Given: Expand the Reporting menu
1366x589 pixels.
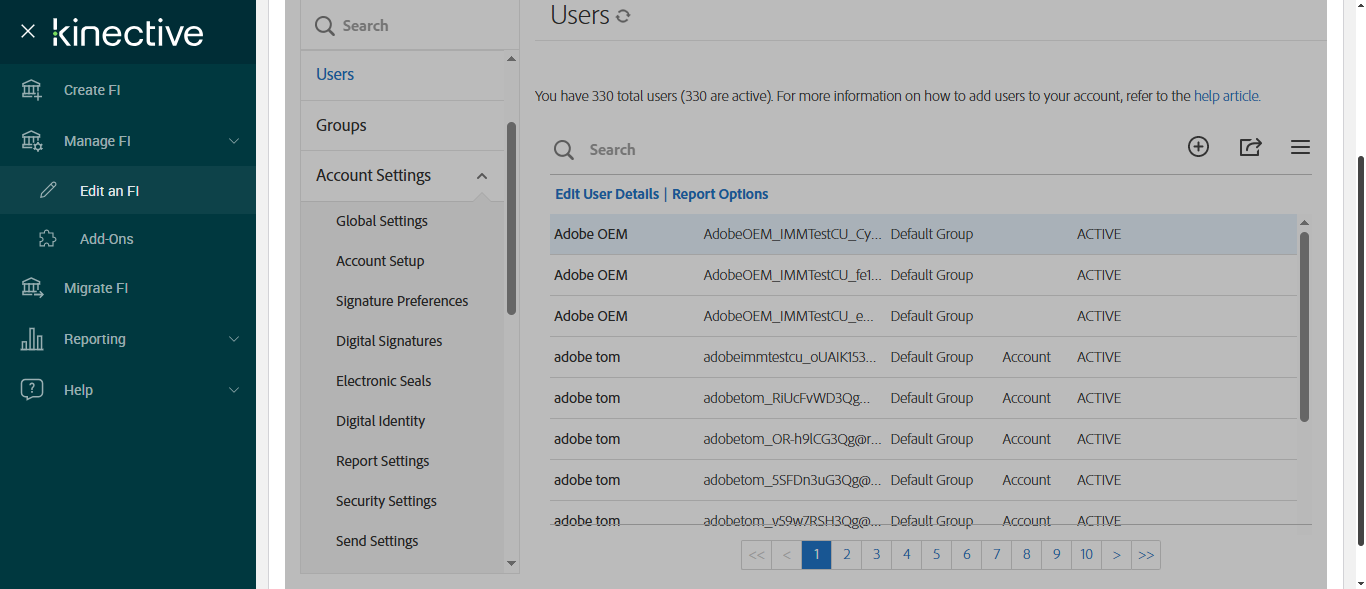Looking at the screenshot, I should 234,339.
